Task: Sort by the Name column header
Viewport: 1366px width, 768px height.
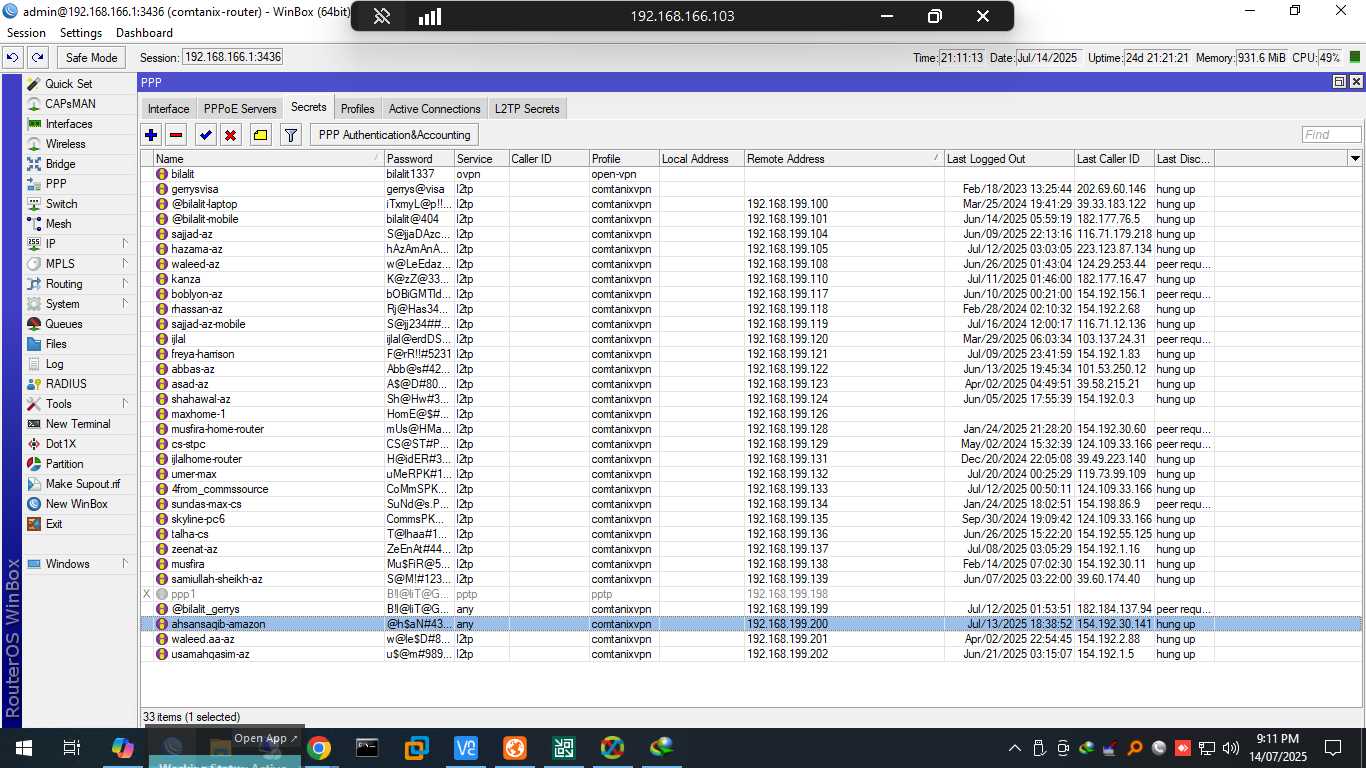Action: [269, 158]
